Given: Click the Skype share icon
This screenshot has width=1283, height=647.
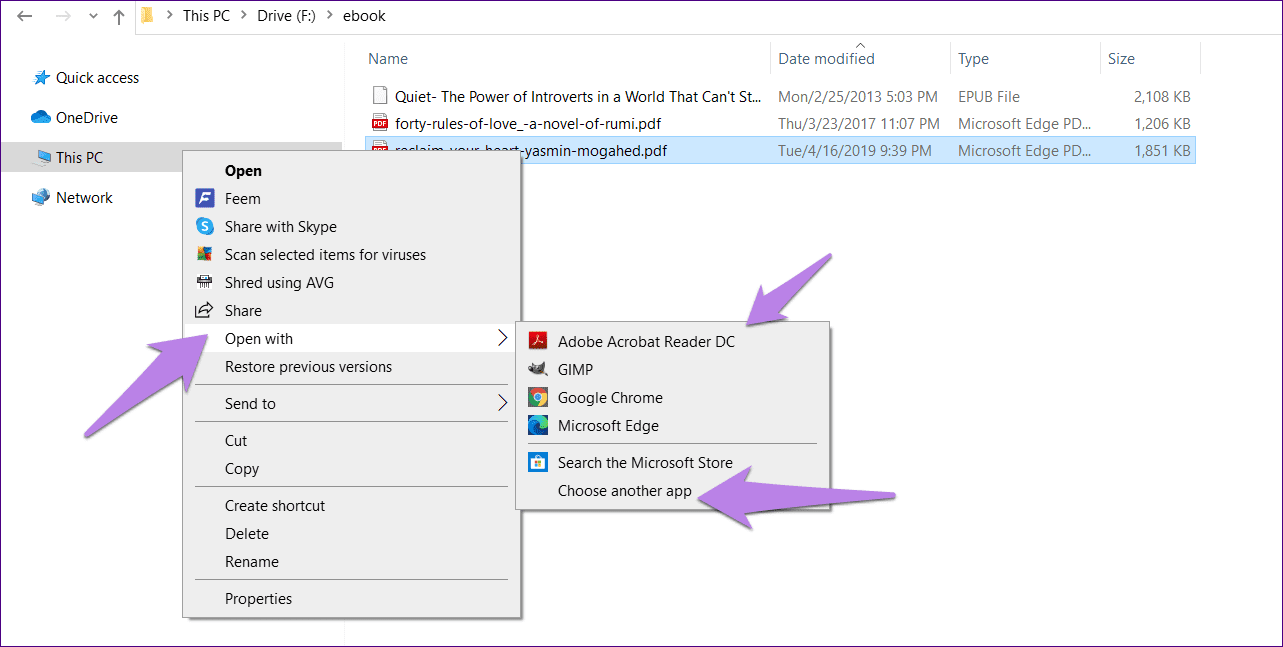Looking at the screenshot, I should point(204,226).
